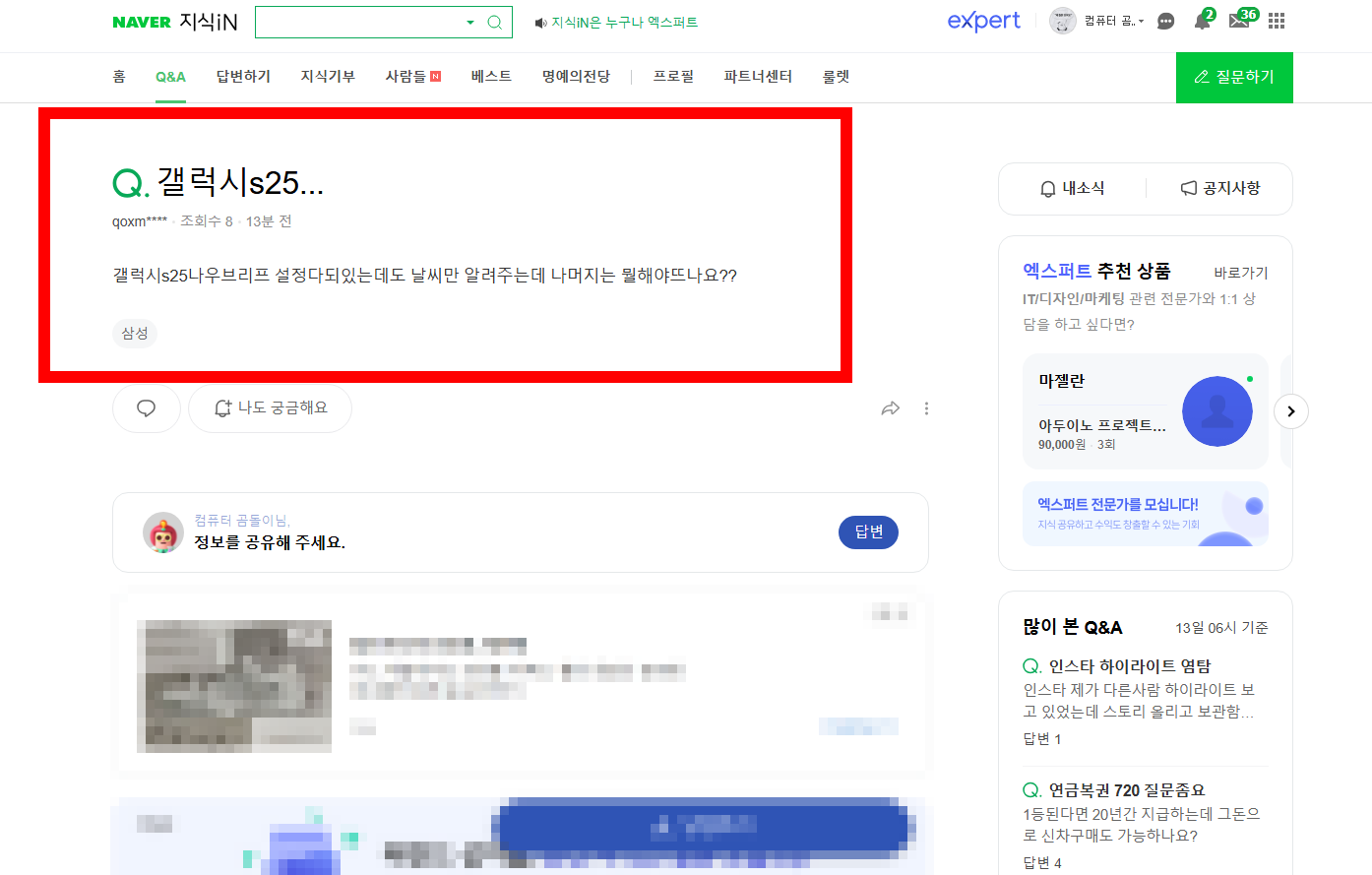Click the 엑스퍼트 추천 상품 heading

[x=1096, y=271]
